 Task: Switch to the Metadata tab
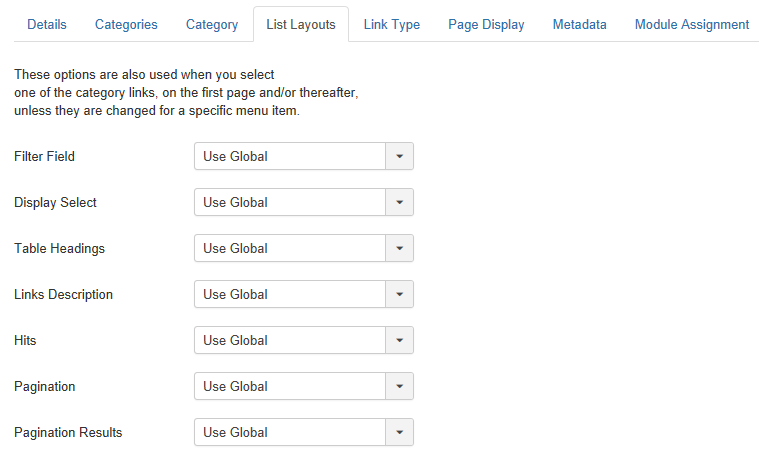579,24
